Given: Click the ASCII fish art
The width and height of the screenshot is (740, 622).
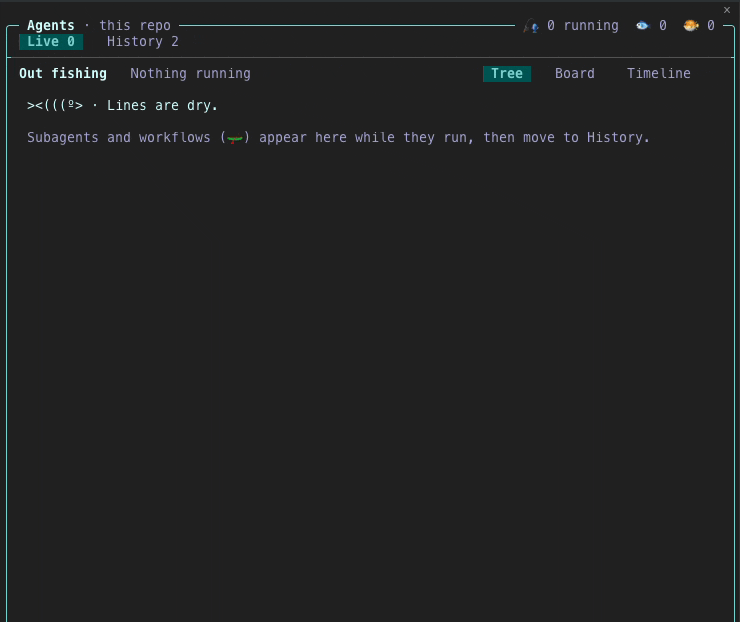Looking at the screenshot, I should click(x=55, y=105).
